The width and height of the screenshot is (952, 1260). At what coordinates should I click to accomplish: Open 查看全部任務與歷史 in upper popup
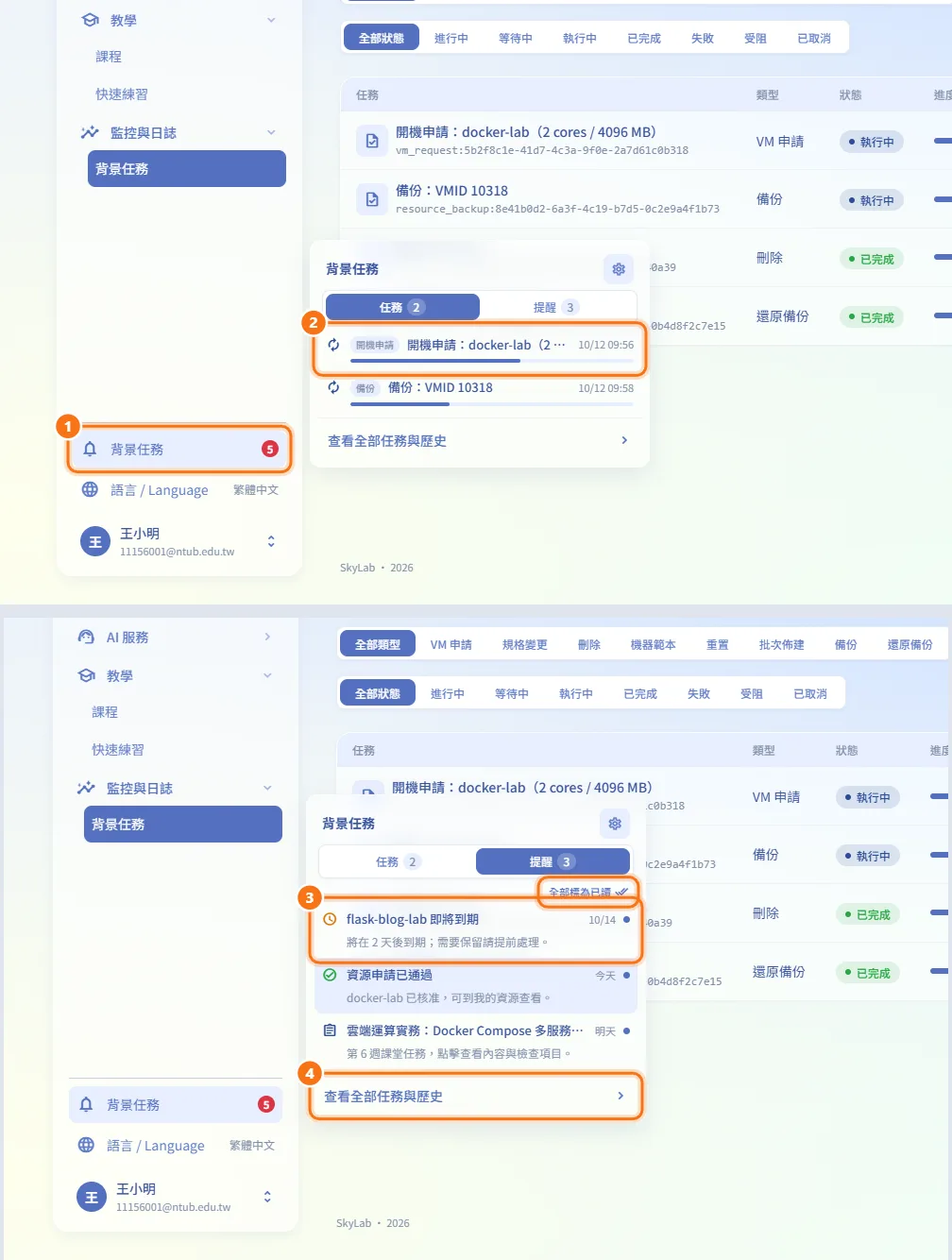point(479,441)
